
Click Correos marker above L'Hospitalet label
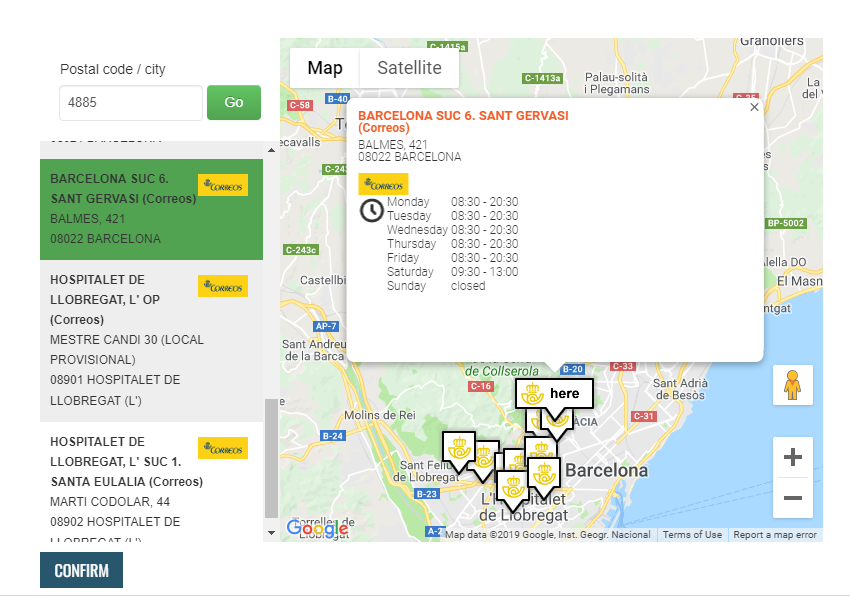(x=513, y=488)
